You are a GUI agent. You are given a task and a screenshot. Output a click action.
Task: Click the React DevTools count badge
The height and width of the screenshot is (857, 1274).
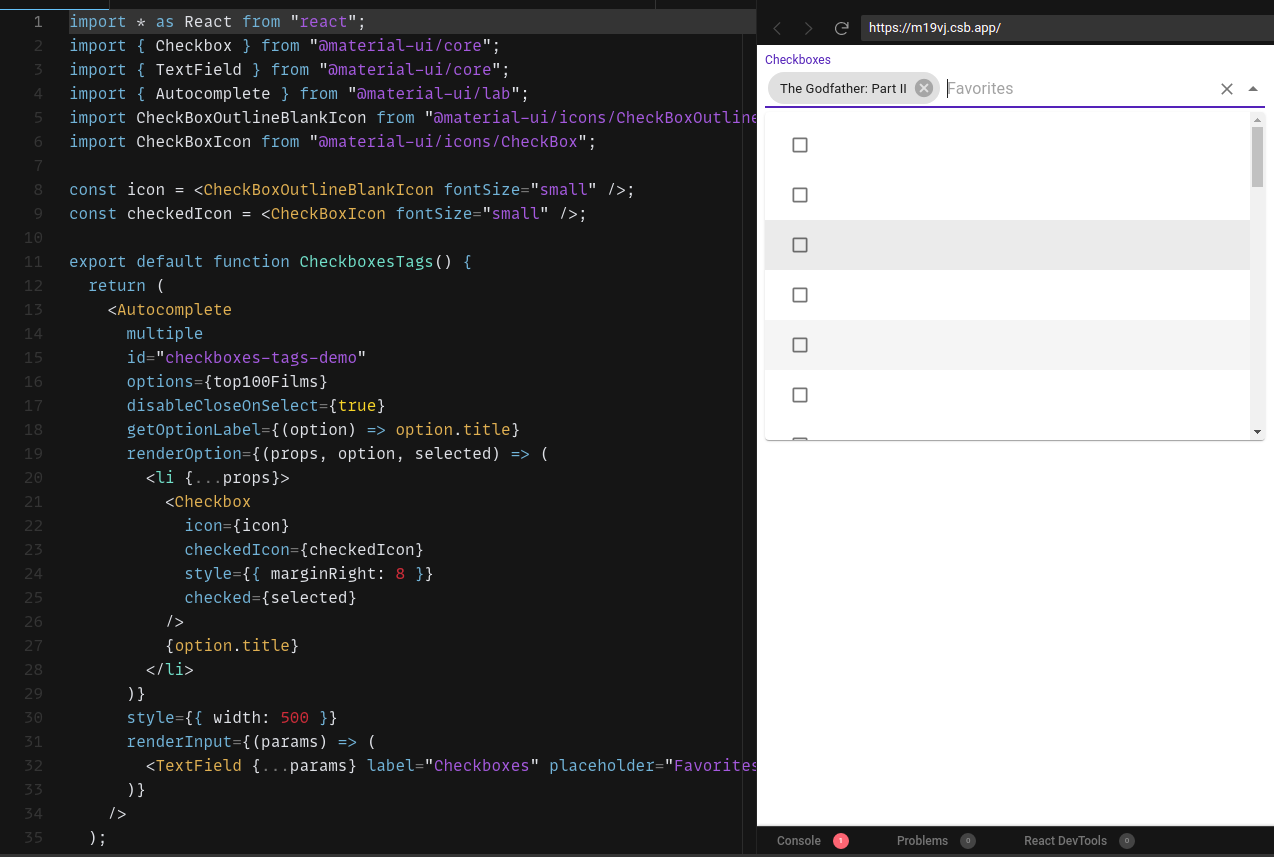pos(1127,841)
